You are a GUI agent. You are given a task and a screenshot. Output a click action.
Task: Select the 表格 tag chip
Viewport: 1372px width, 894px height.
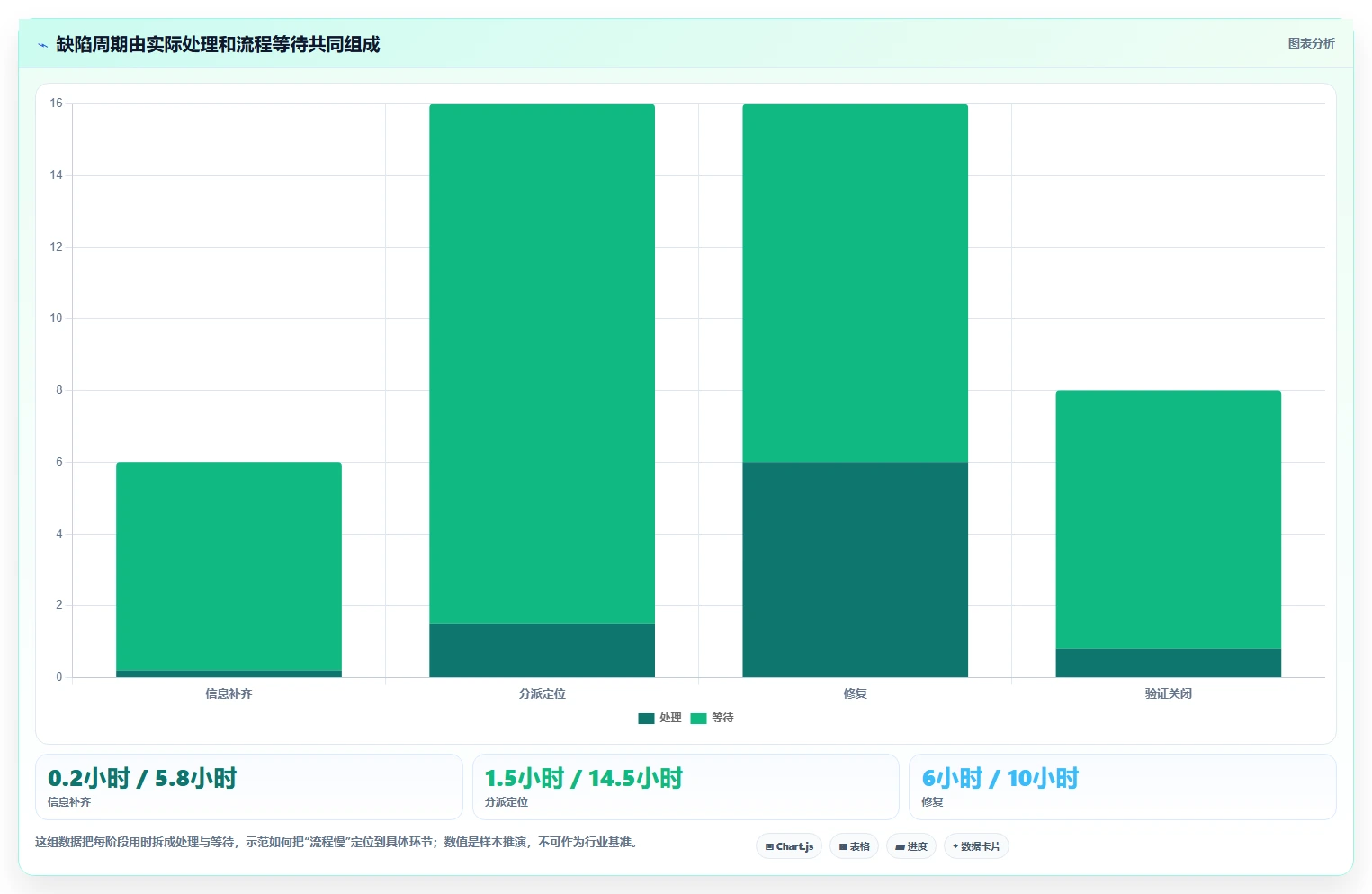click(854, 846)
